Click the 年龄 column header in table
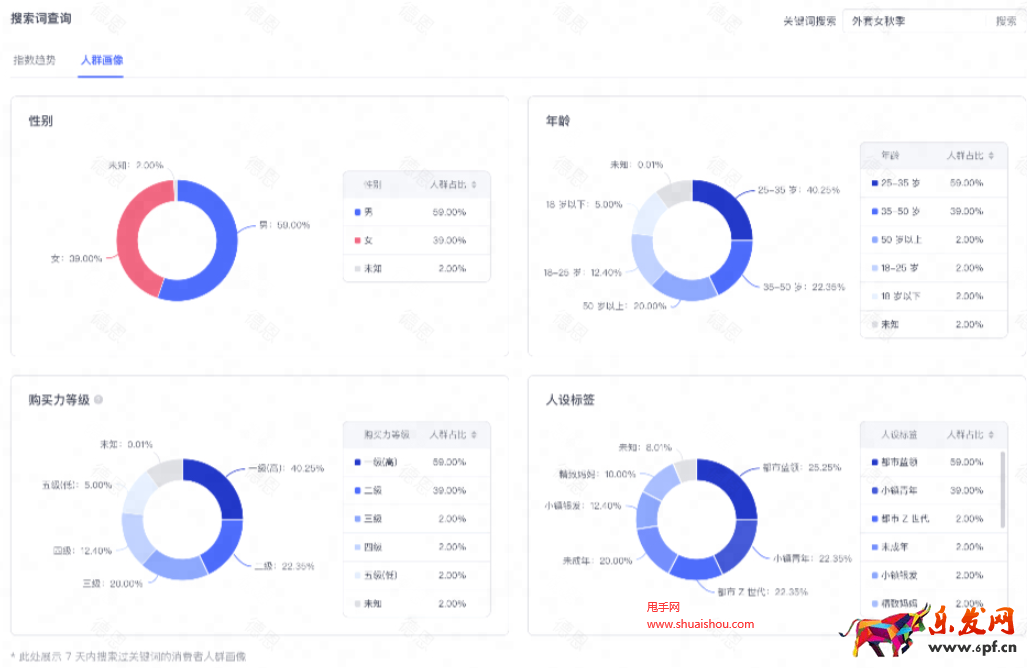Image resolution: width=1027 pixels, height=668 pixels. pos(890,155)
